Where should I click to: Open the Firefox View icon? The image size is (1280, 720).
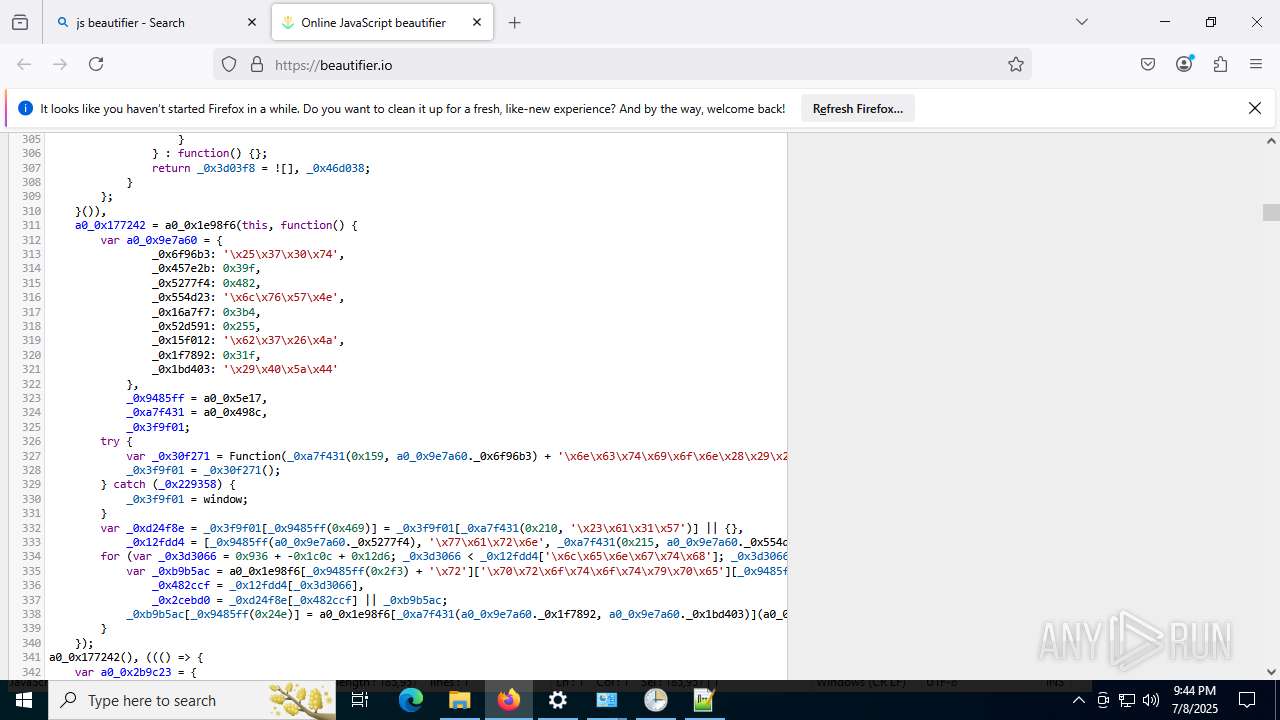20,22
